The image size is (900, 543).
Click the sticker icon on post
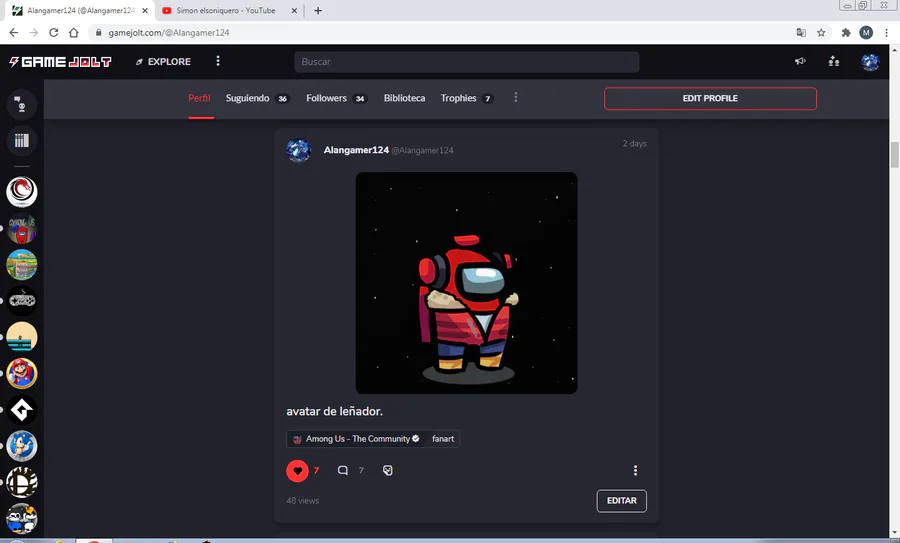coord(388,471)
